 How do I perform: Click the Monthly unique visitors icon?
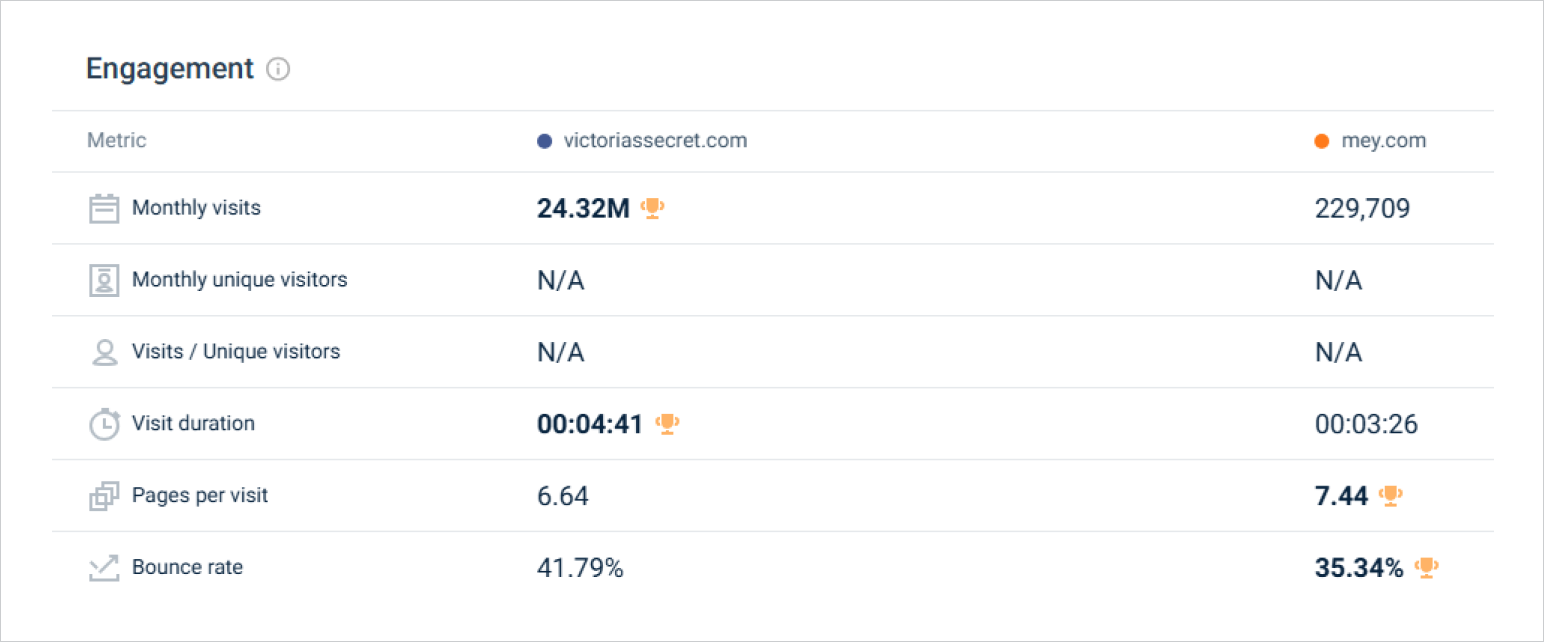(104, 280)
